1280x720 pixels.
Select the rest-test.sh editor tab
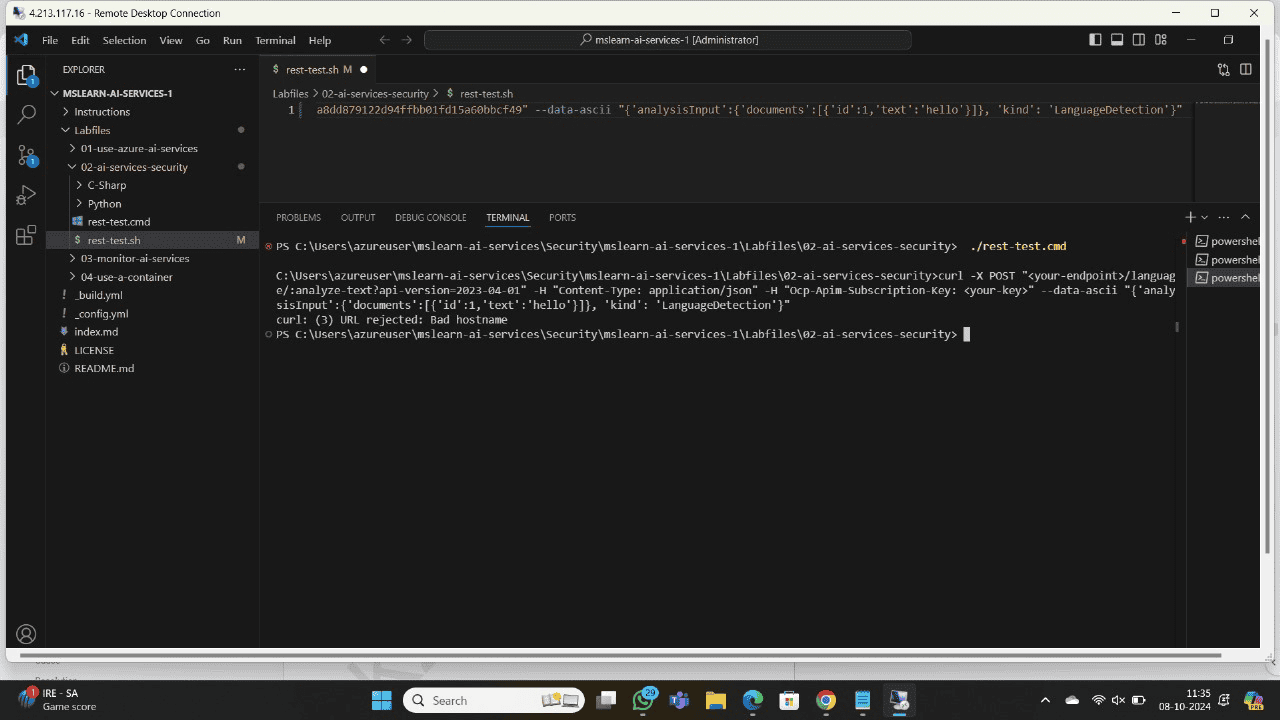(318, 70)
